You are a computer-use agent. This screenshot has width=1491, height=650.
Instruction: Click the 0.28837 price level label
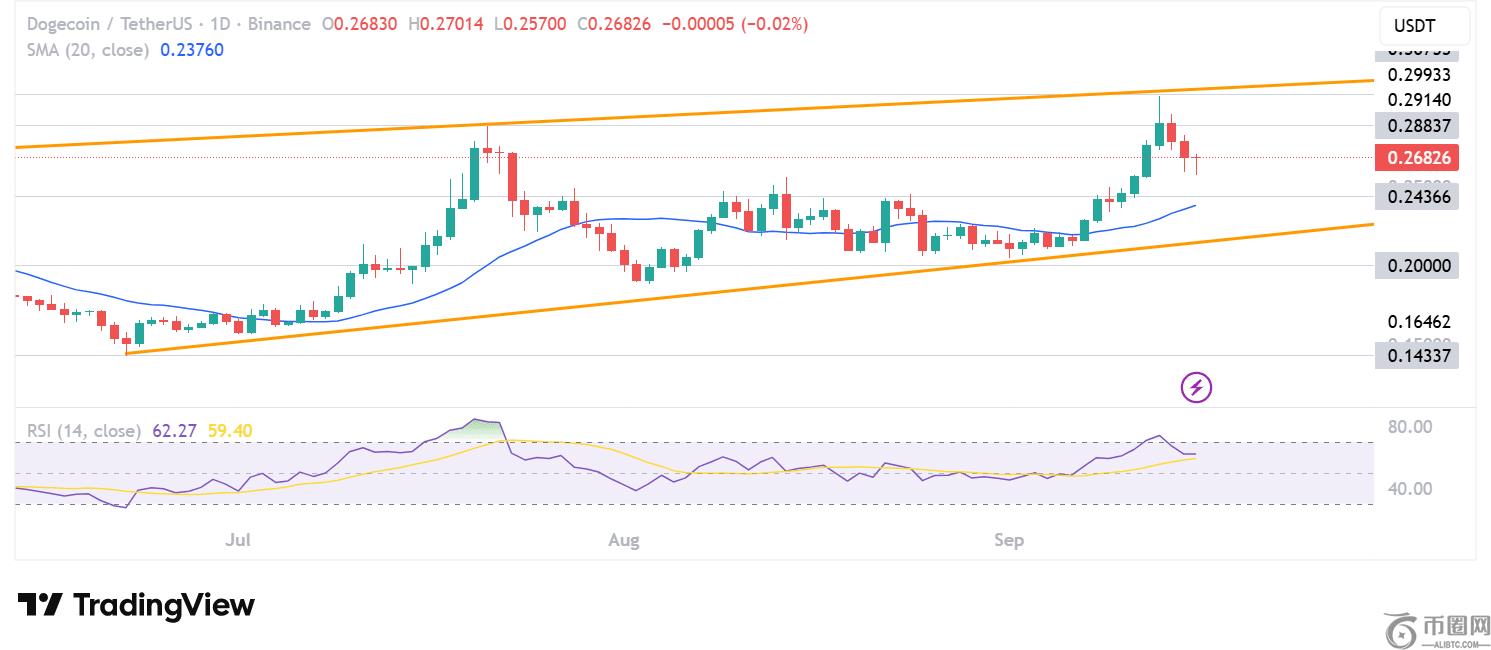tap(1416, 125)
